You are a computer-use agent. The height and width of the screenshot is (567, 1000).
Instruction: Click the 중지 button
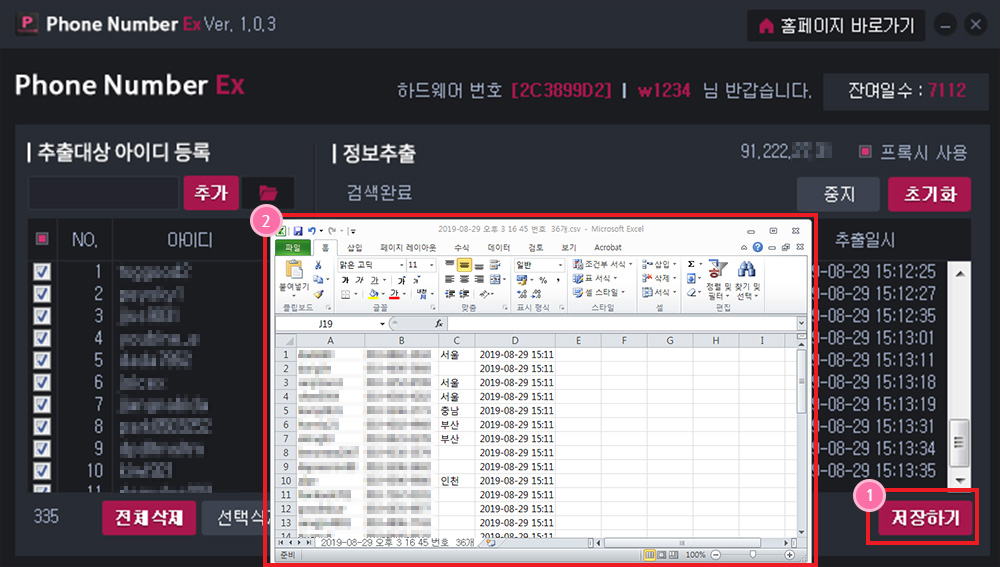[838, 194]
